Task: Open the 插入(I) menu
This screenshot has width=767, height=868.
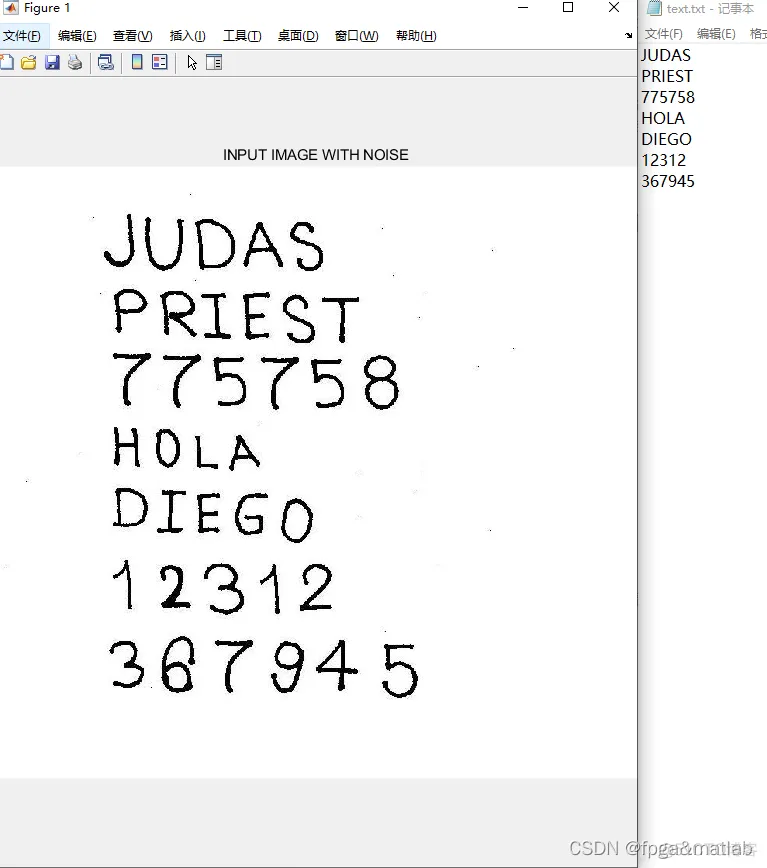Action: (x=187, y=36)
